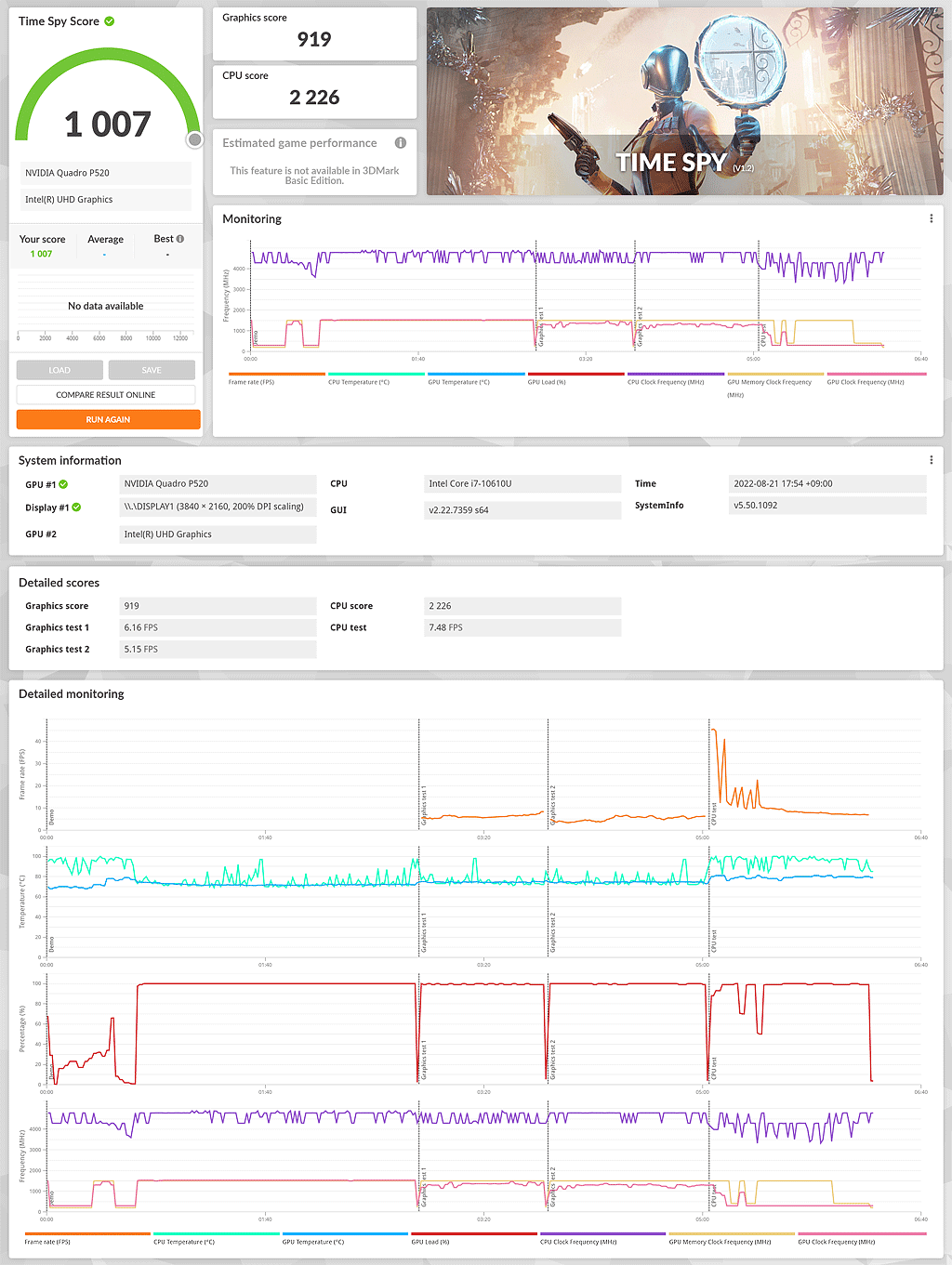Toggle GPU Load (%) in the Monitoring legend
Screen dimensions: 952x1265
pos(575,378)
